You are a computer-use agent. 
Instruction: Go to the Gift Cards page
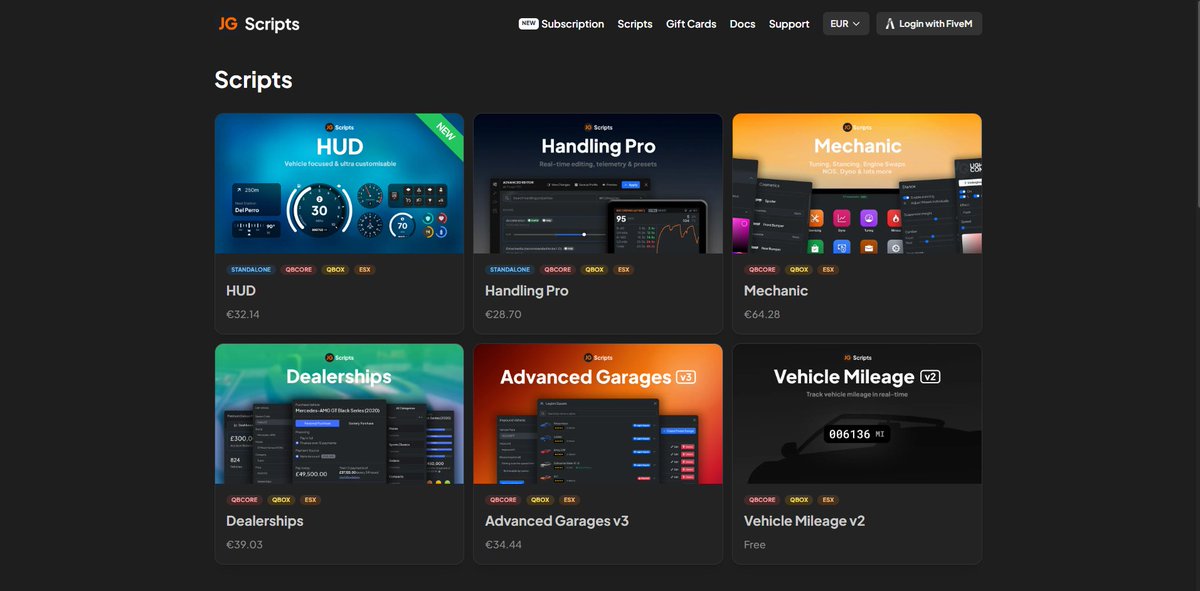pyautogui.click(x=691, y=24)
